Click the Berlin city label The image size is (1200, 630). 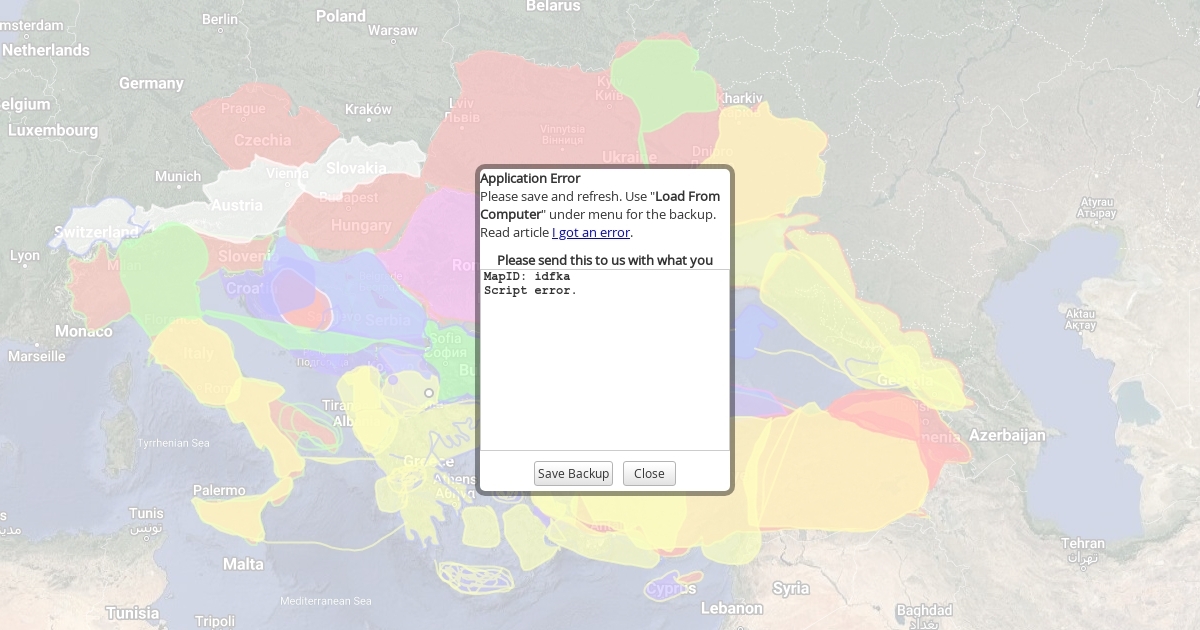click(x=220, y=19)
